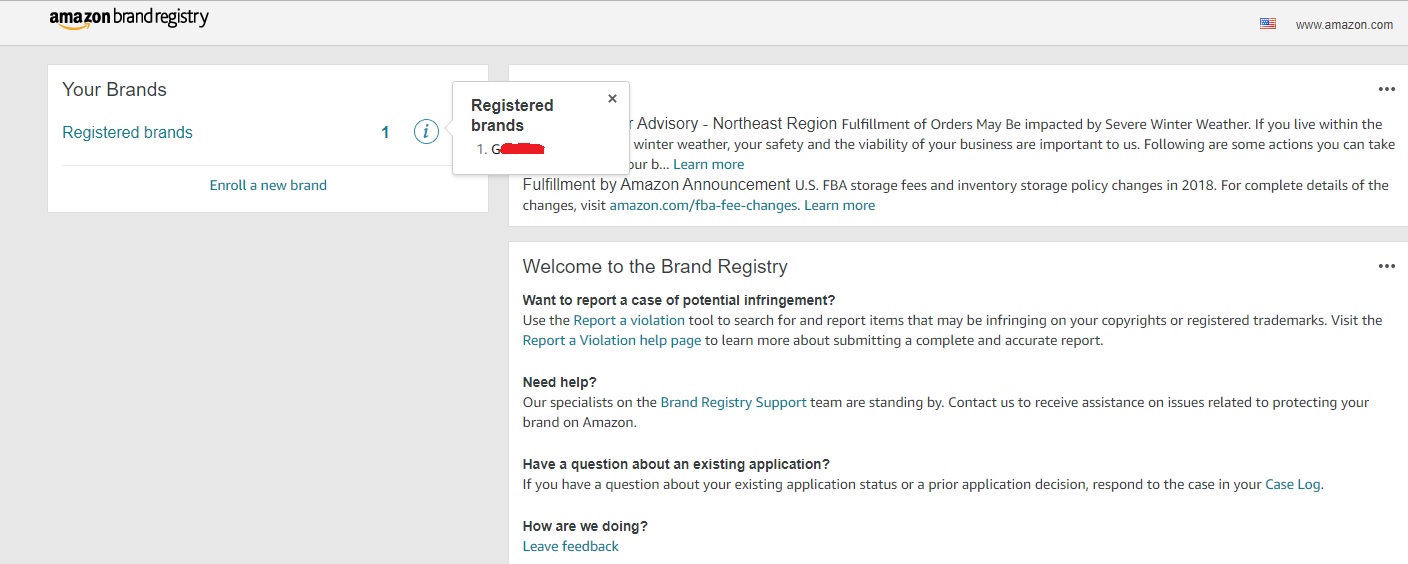Open Learn more for the weather advisory
Image resolution: width=1408 pixels, height=564 pixels.
708,164
